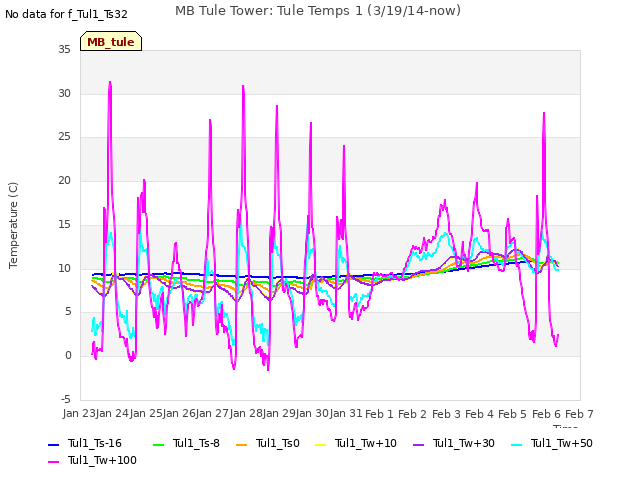This screenshot has width=640, height=480.
Task: Click the MB_tule site label
Action: point(111,42)
